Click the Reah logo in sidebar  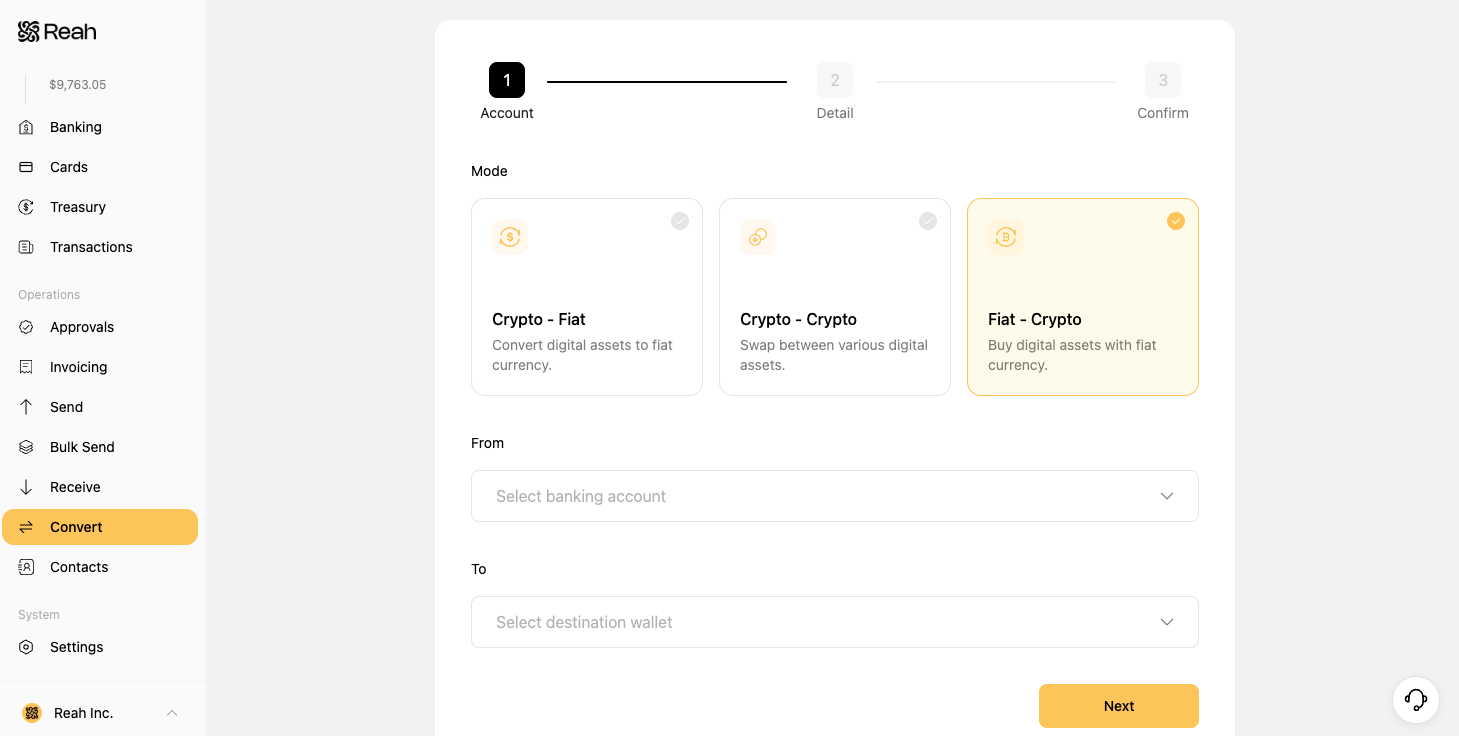(57, 32)
